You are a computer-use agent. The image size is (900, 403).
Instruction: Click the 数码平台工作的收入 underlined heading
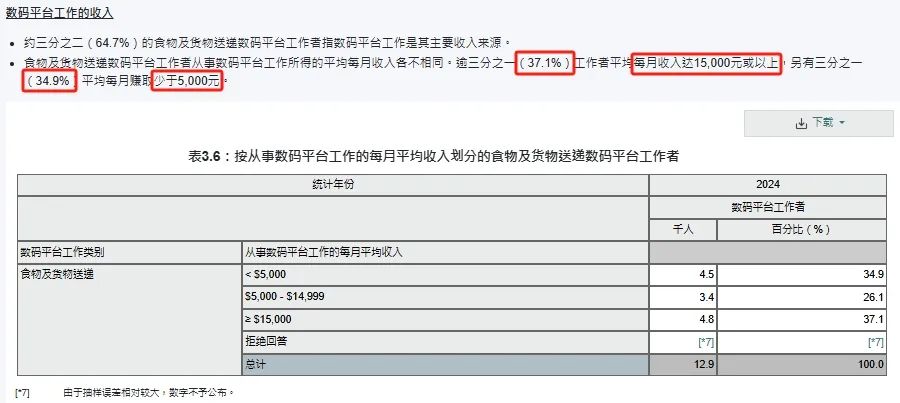(x=60, y=13)
